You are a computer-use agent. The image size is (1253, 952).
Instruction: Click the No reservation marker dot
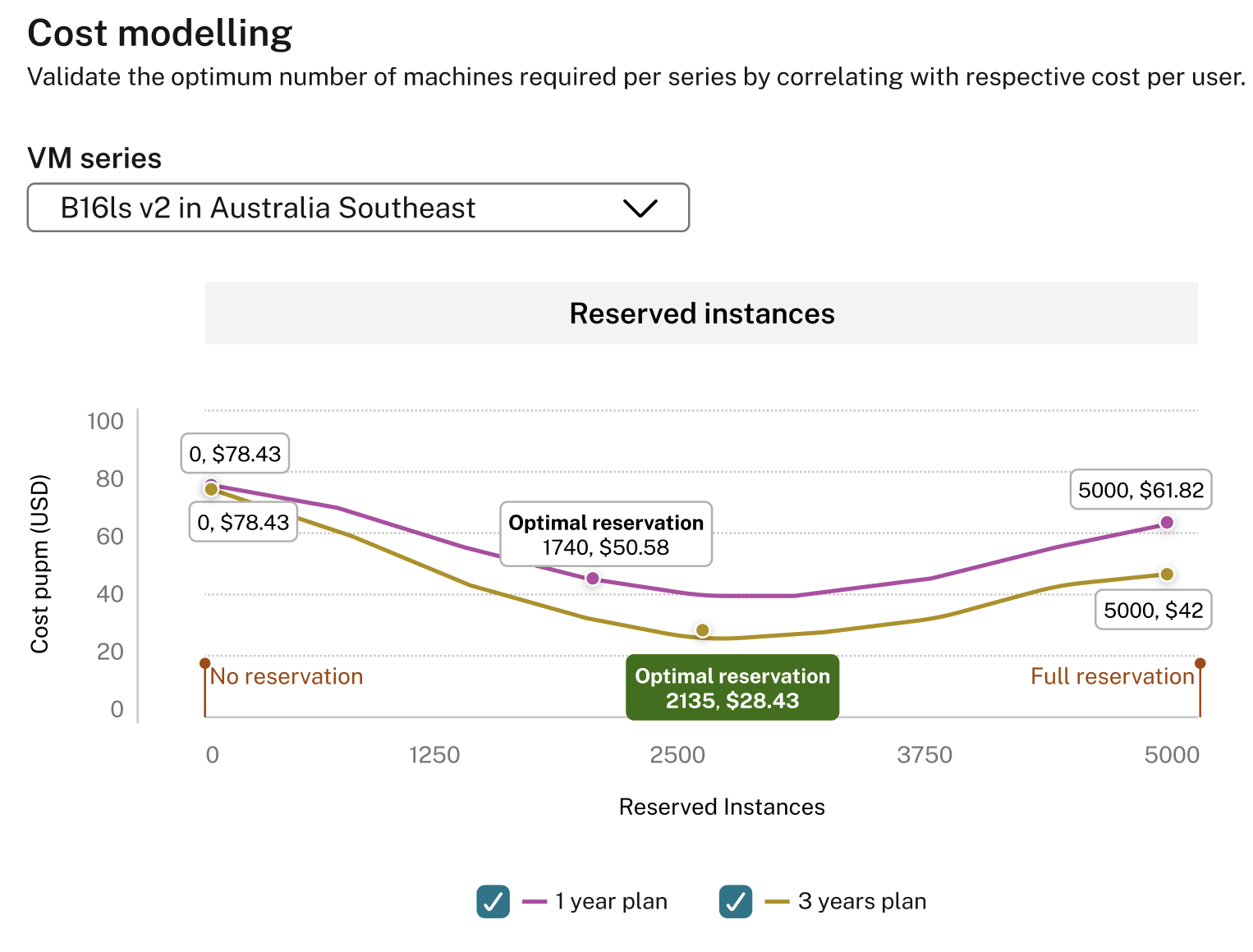[x=204, y=663]
